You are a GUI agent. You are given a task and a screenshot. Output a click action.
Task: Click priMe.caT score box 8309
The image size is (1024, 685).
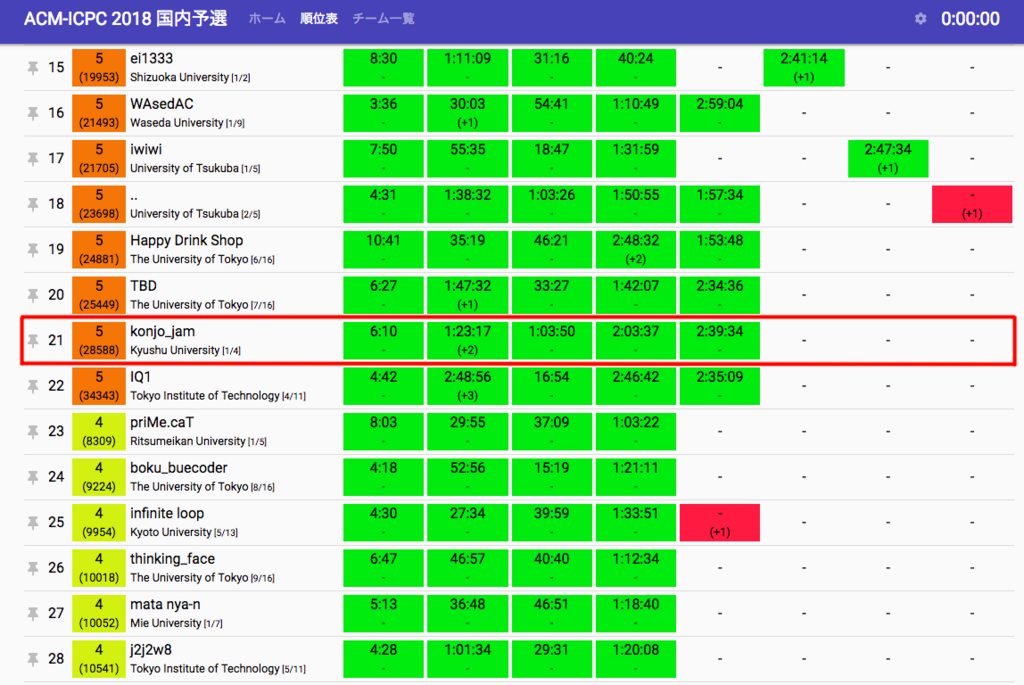coord(99,432)
